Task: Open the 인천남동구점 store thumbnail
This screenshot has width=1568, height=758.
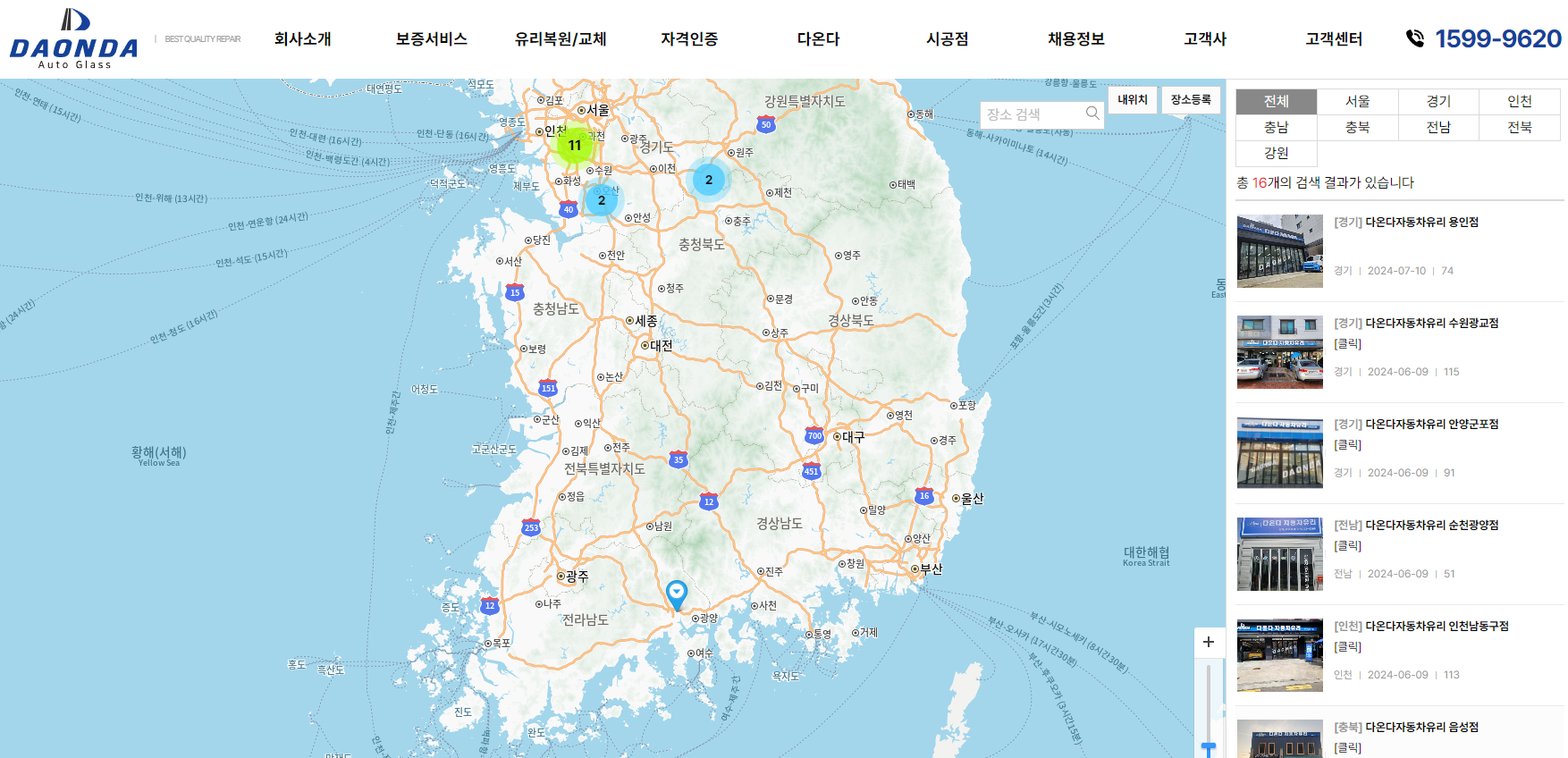Action: coord(1280,655)
